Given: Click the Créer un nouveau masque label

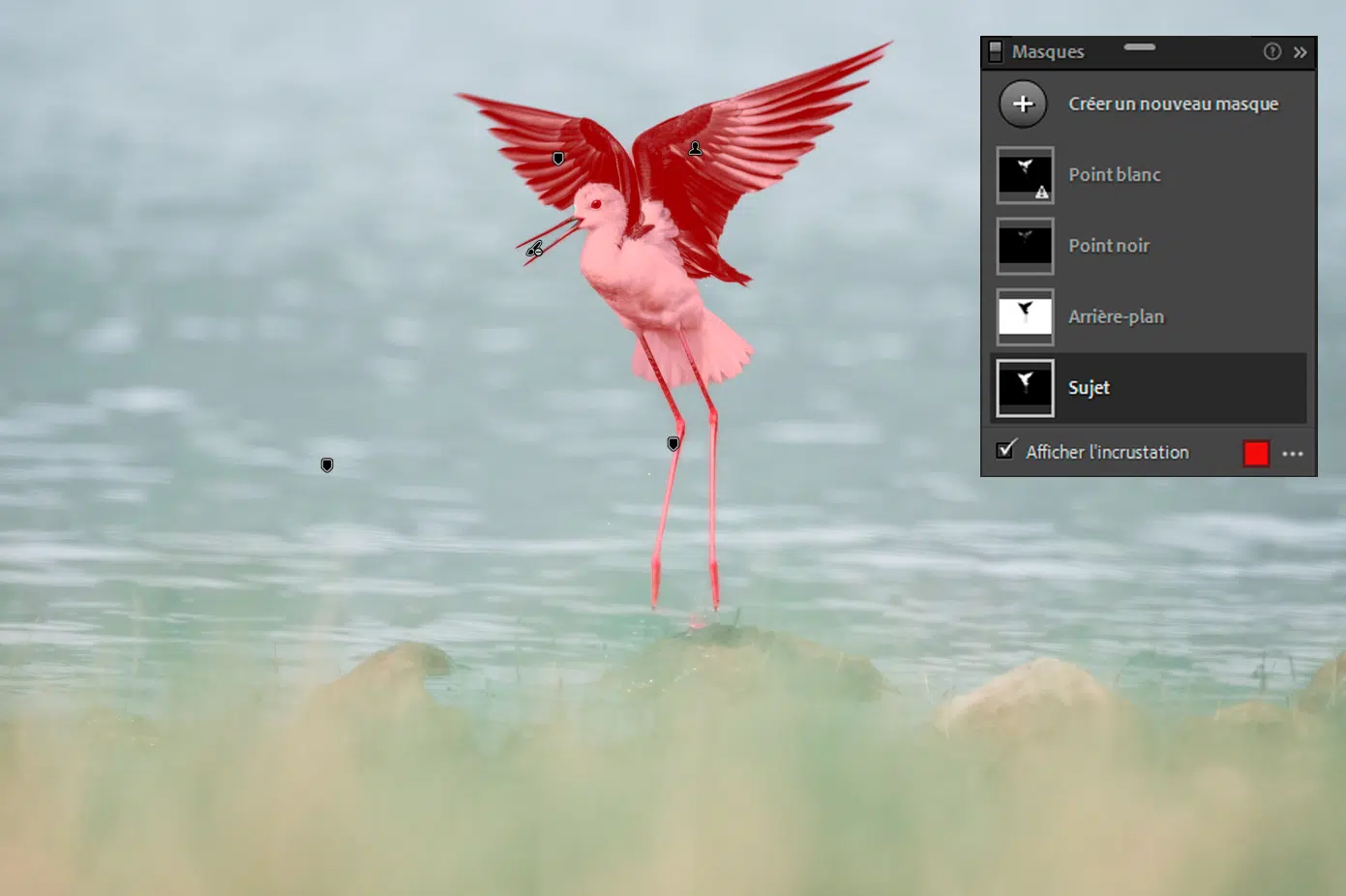Looking at the screenshot, I should [x=1173, y=104].
